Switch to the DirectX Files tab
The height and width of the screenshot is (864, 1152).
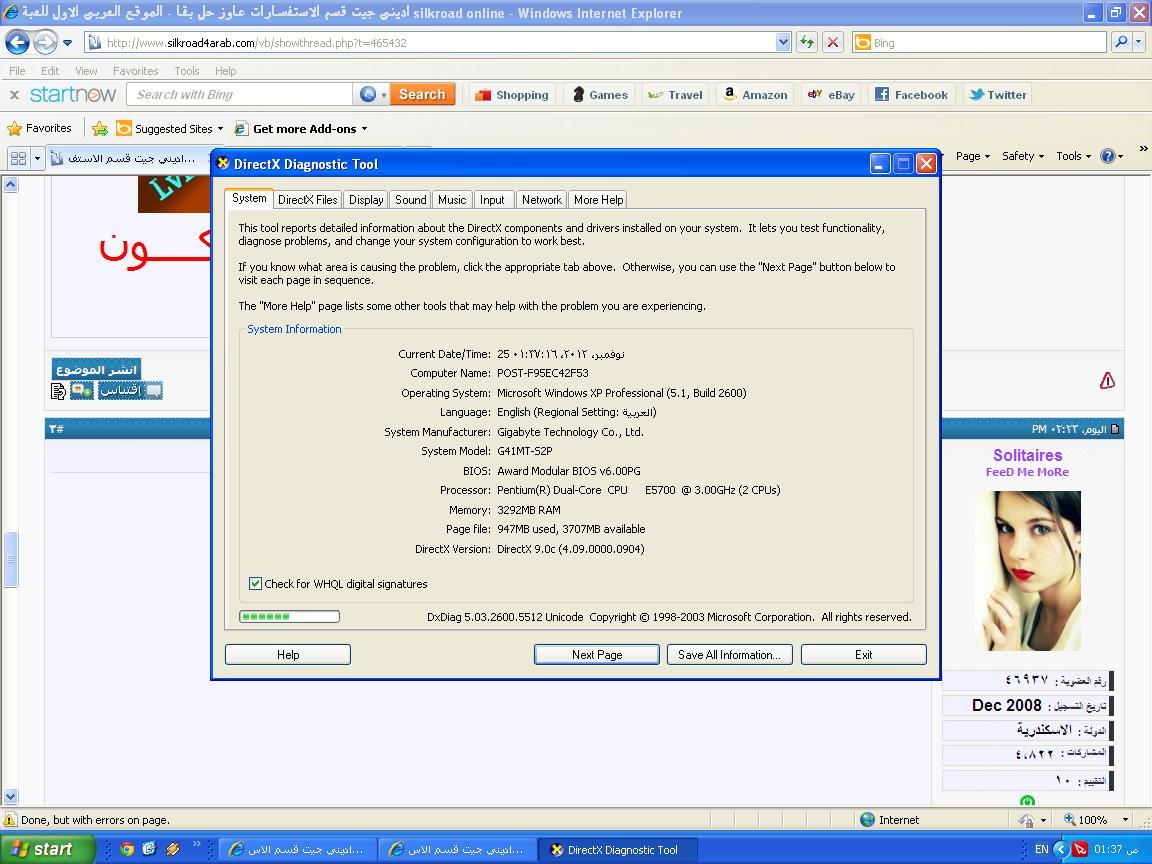(308, 200)
